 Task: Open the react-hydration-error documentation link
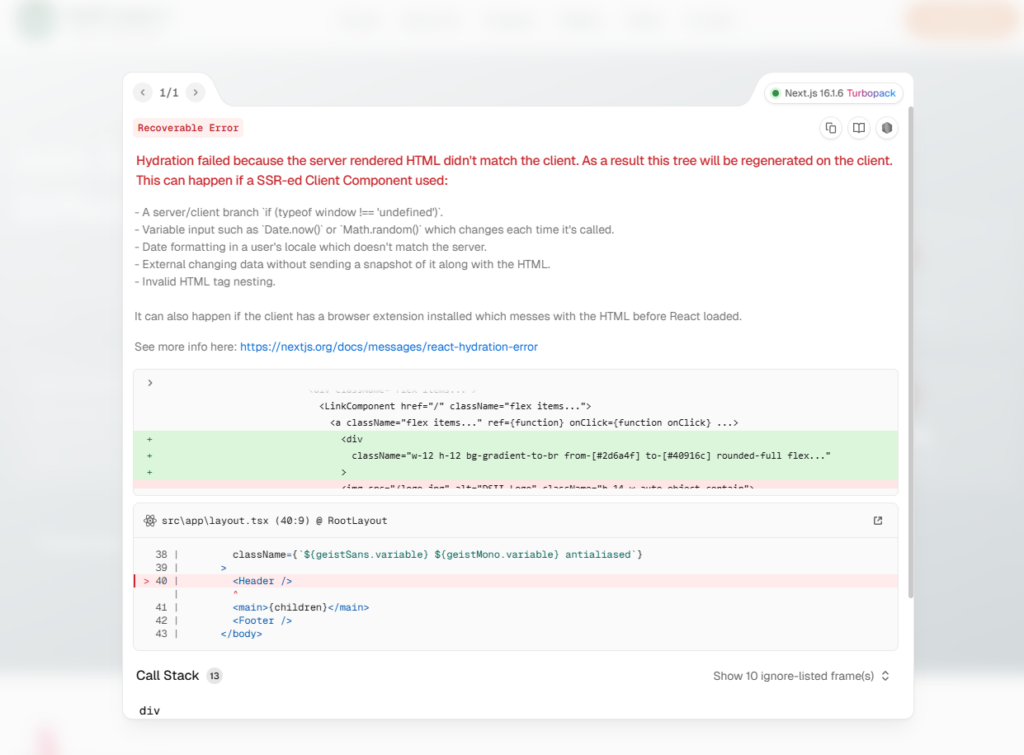pyautogui.click(x=388, y=347)
